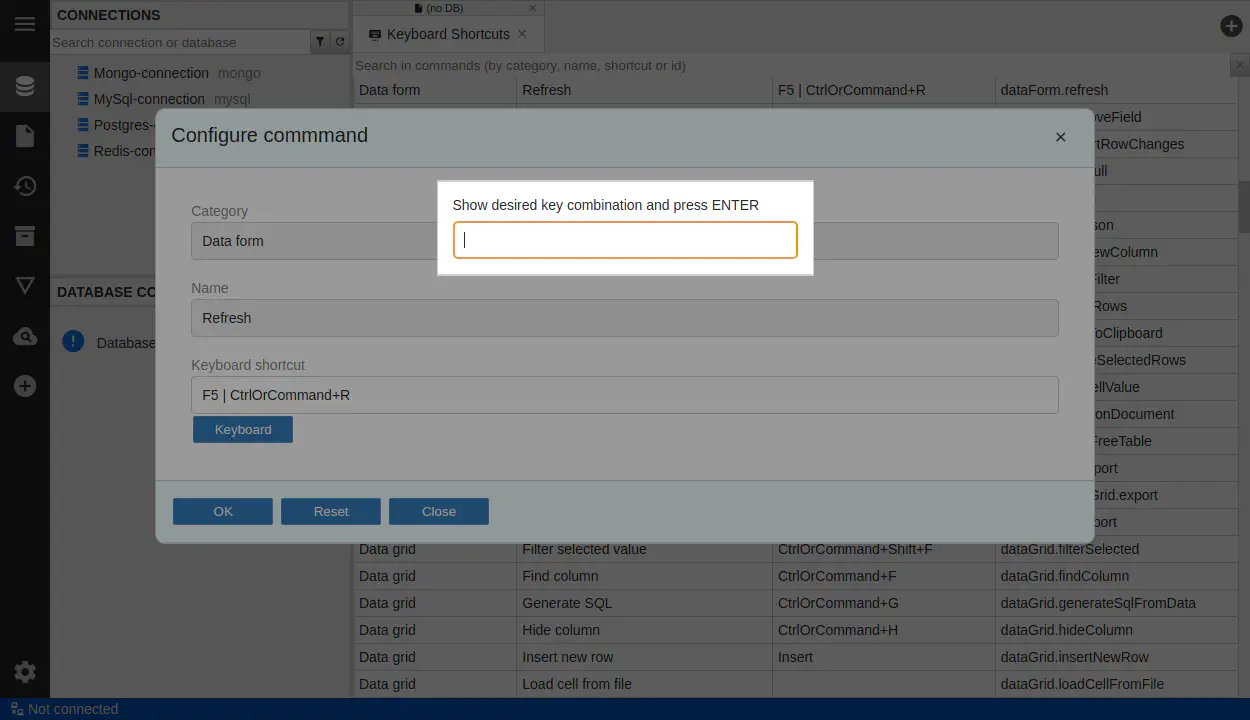This screenshot has height=720, width=1250.
Task: Switch to the Keyboard Shortcuts tab
Action: point(448,34)
